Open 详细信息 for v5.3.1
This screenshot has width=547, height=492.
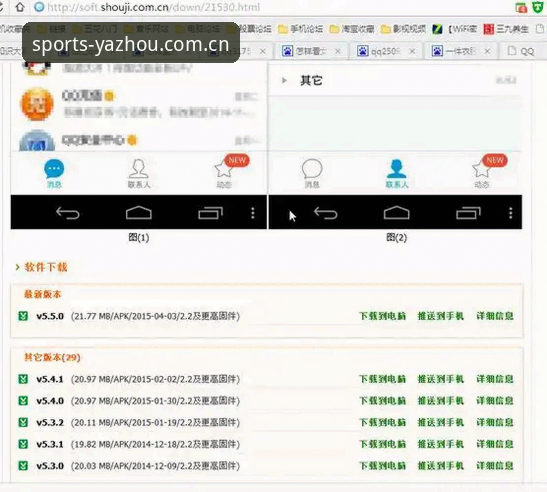[495, 444]
